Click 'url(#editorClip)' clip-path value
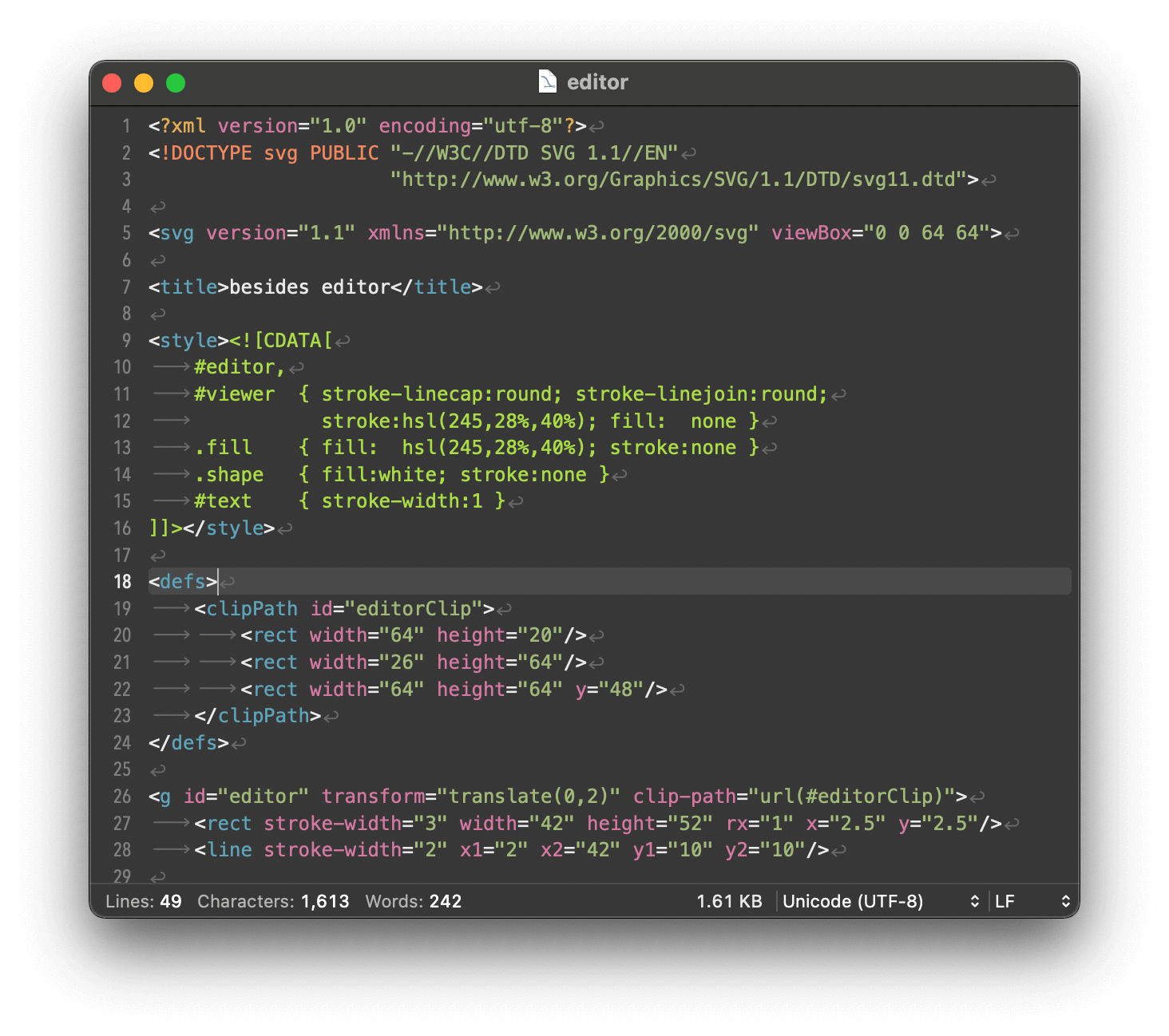Viewport: 1169px width, 1036px height. 852,797
